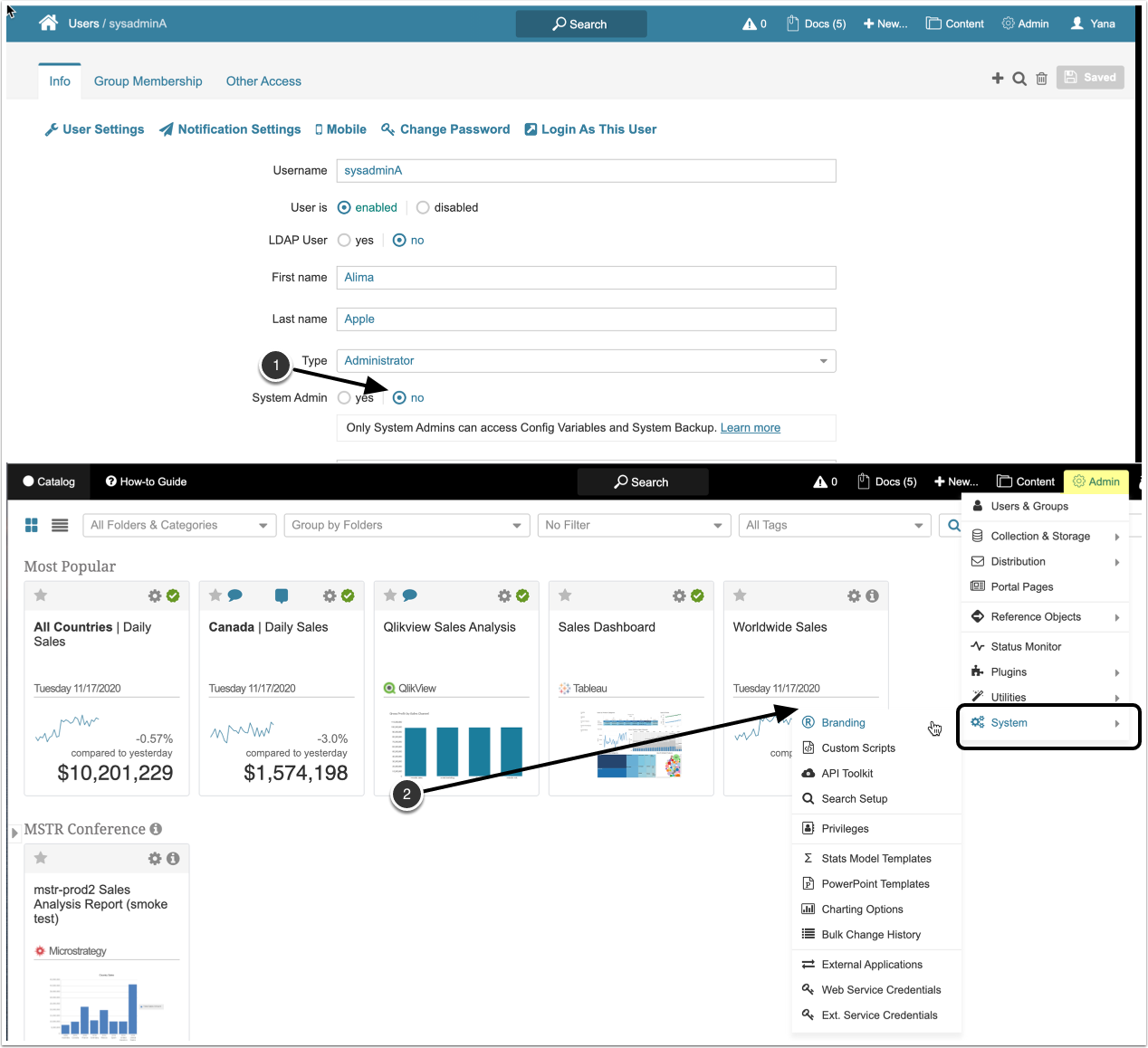The image size is (1148, 1048).
Task: Click green certified checkmark on Sales Dashboard tile
Action: tap(697, 595)
